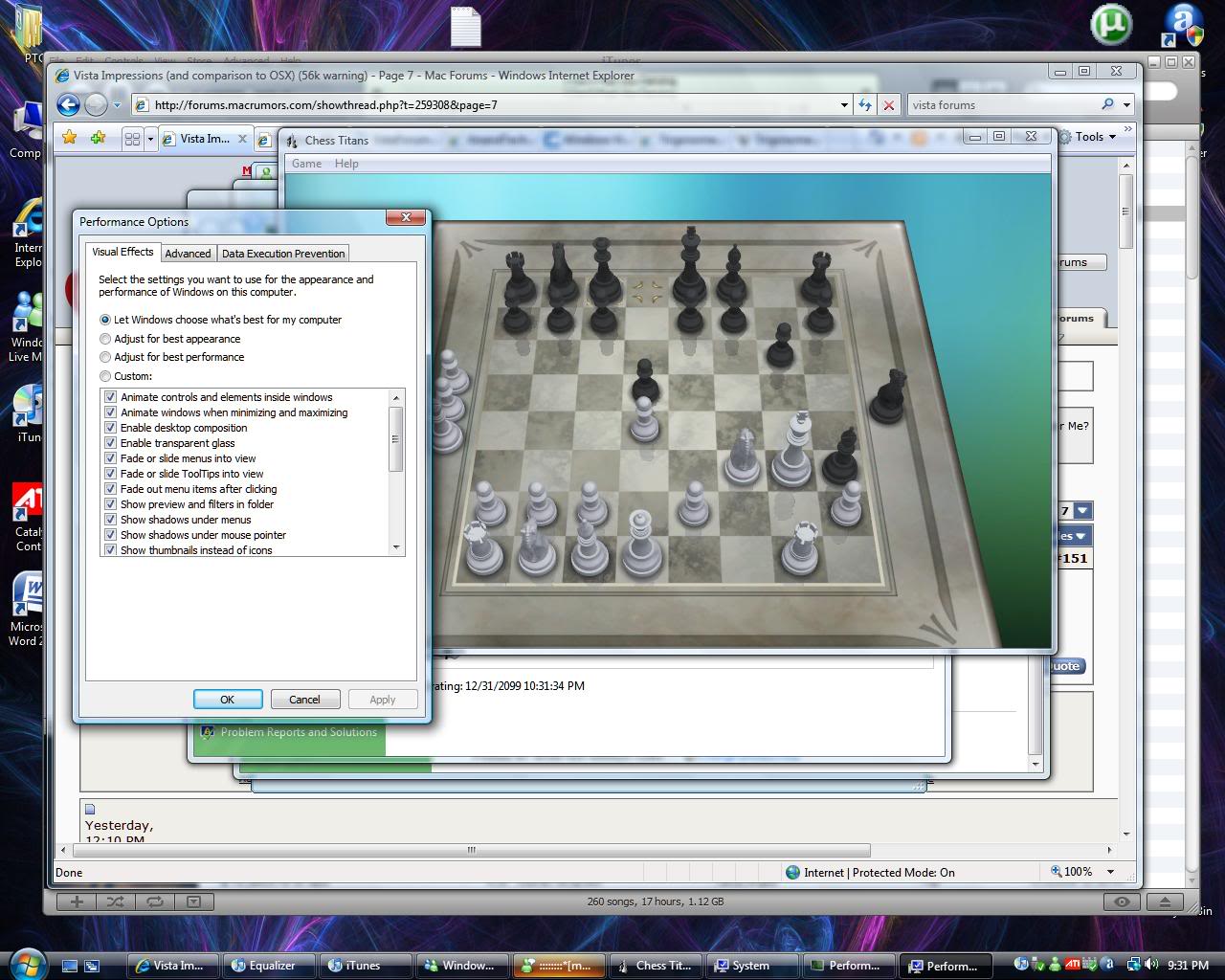Switch to Equalizer taskbar button
The image size is (1225, 980).
[x=269, y=966]
